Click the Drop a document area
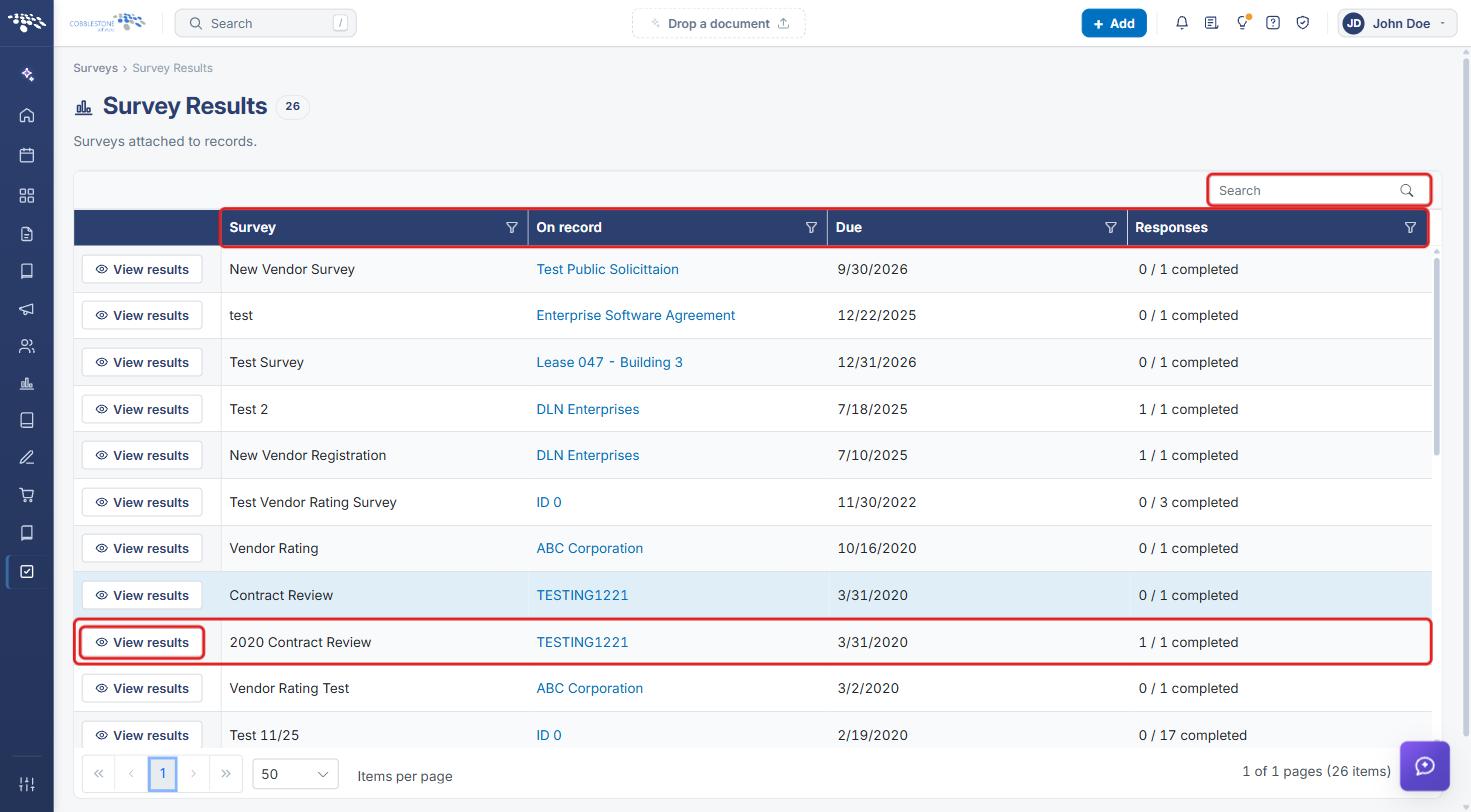The height and width of the screenshot is (812, 1471). 718,23
